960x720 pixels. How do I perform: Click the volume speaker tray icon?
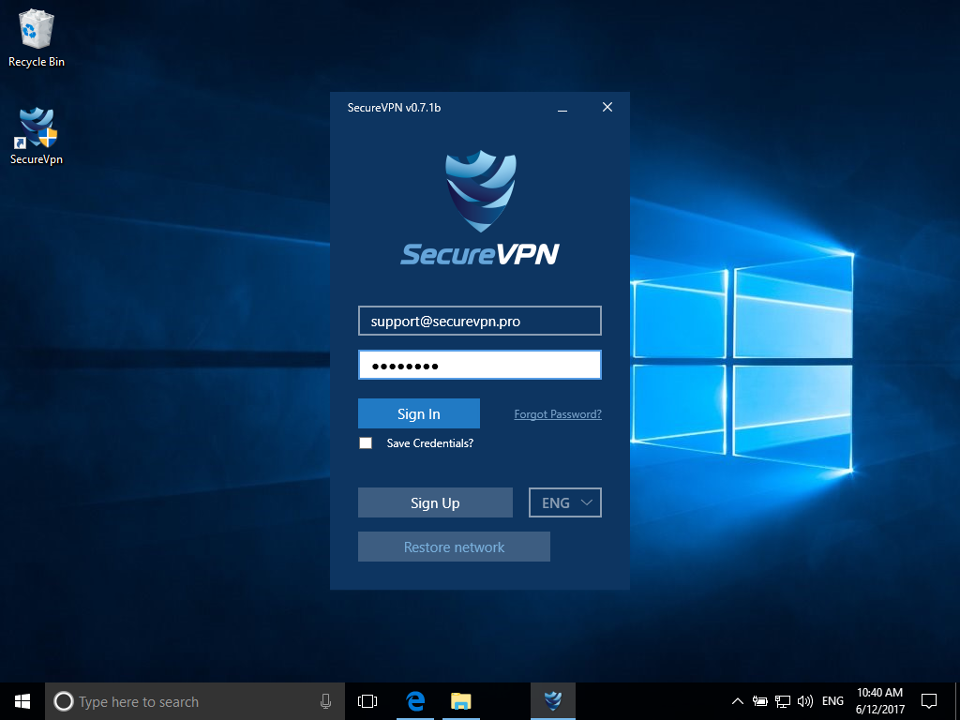click(x=805, y=702)
